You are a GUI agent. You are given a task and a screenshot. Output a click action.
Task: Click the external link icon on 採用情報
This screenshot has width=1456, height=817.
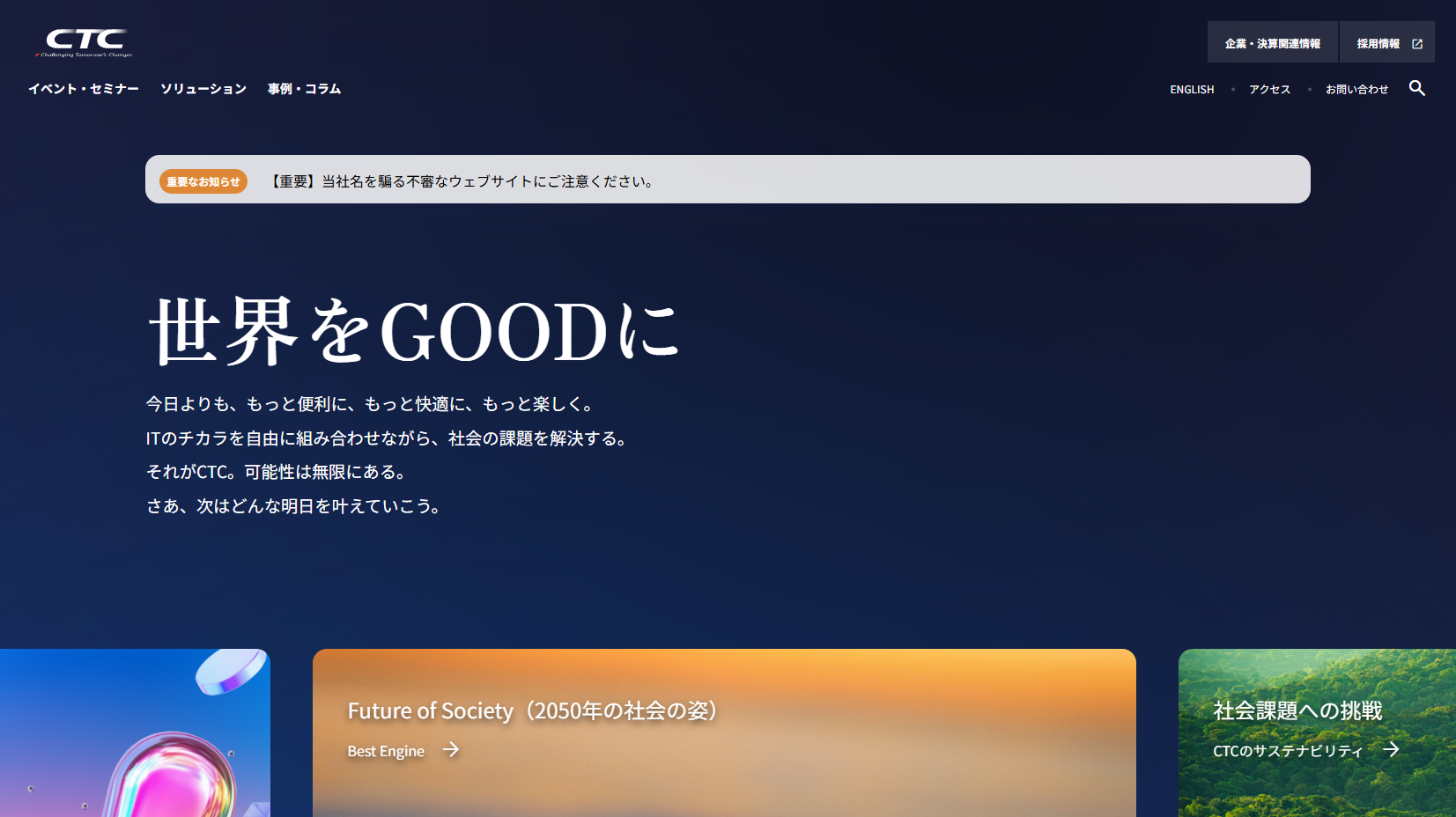tap(1417, 43)
